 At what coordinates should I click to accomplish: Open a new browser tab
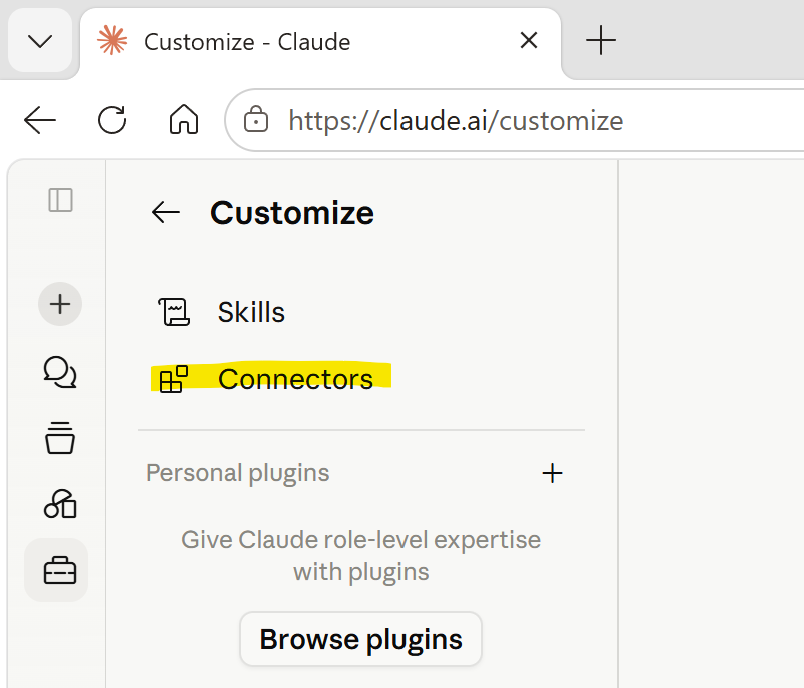tap(600, 41)
